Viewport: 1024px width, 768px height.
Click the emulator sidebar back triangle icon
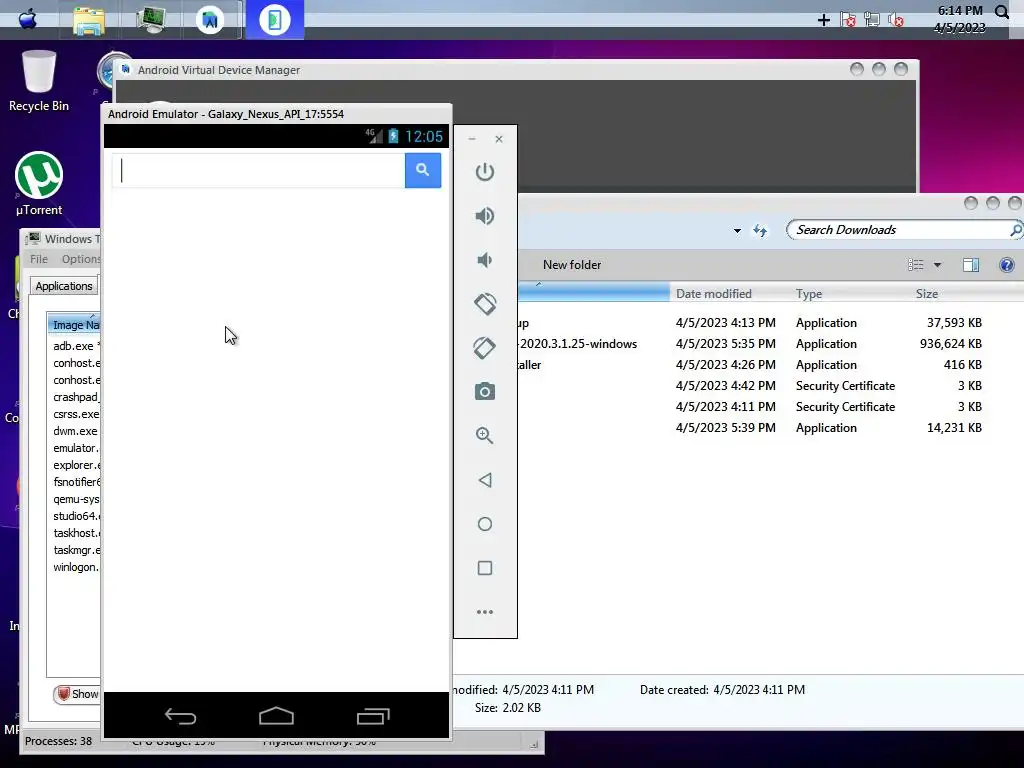(x=485, y=480)
